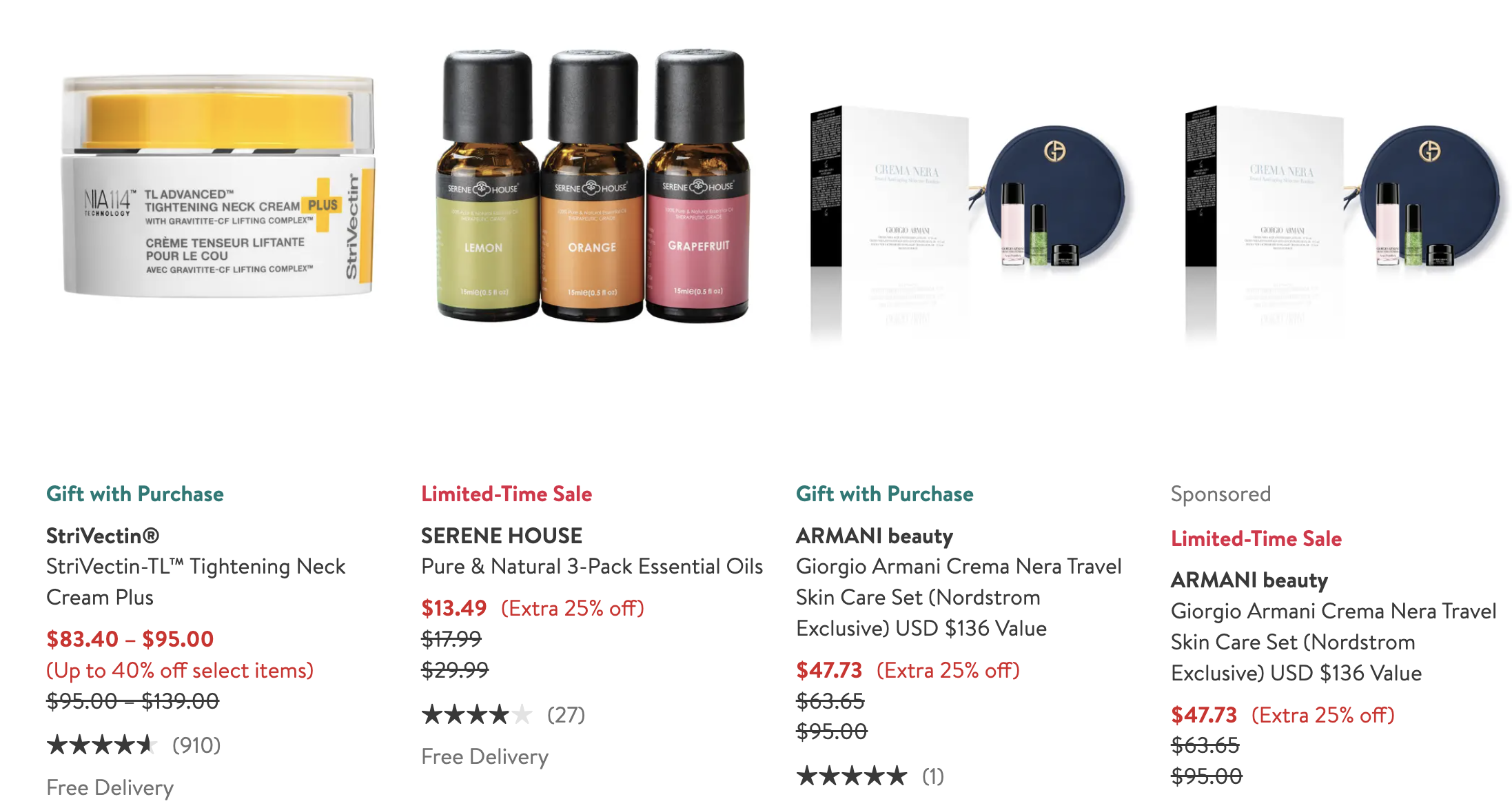This screenshot has width=1512, height=808.
Task: Click Gift with Purchase label above StriVectin
Action: [135, 494]
